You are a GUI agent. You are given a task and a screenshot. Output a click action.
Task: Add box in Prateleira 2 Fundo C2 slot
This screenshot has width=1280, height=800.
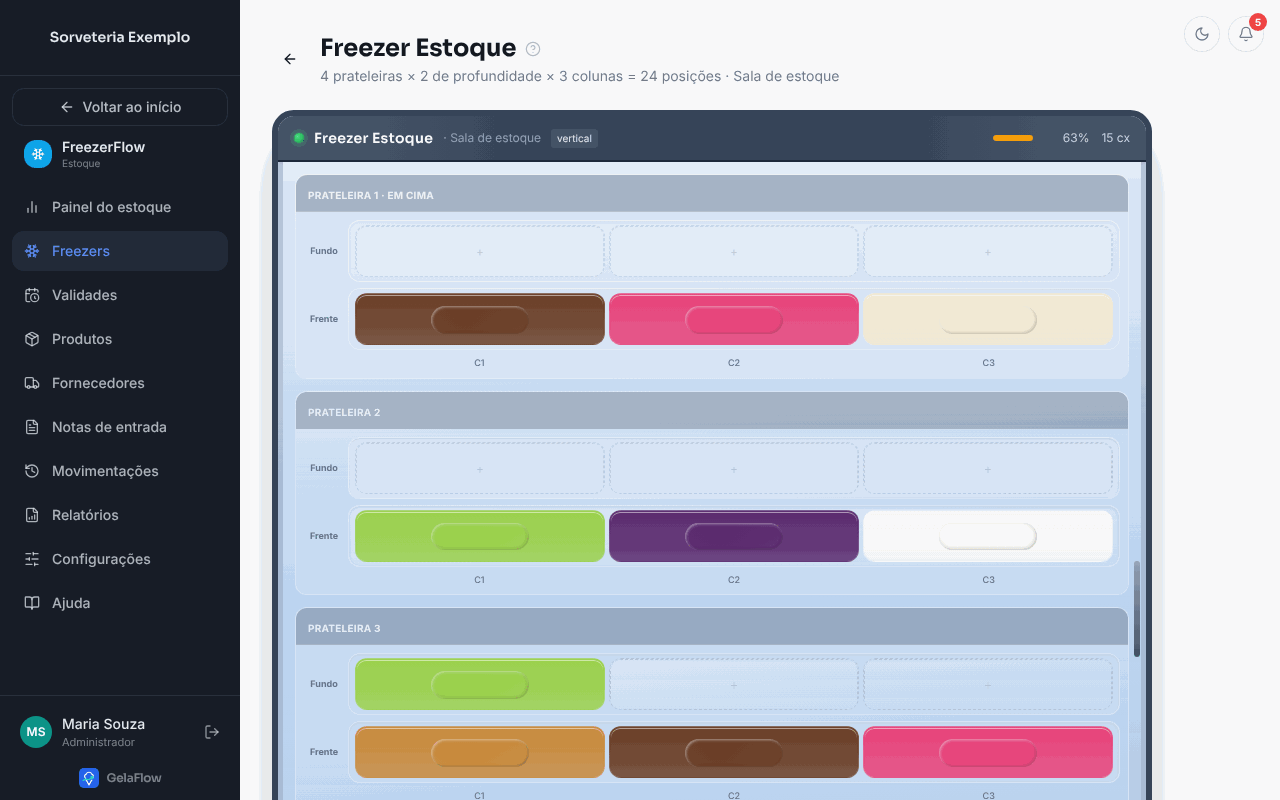click(x=734, y=468)
